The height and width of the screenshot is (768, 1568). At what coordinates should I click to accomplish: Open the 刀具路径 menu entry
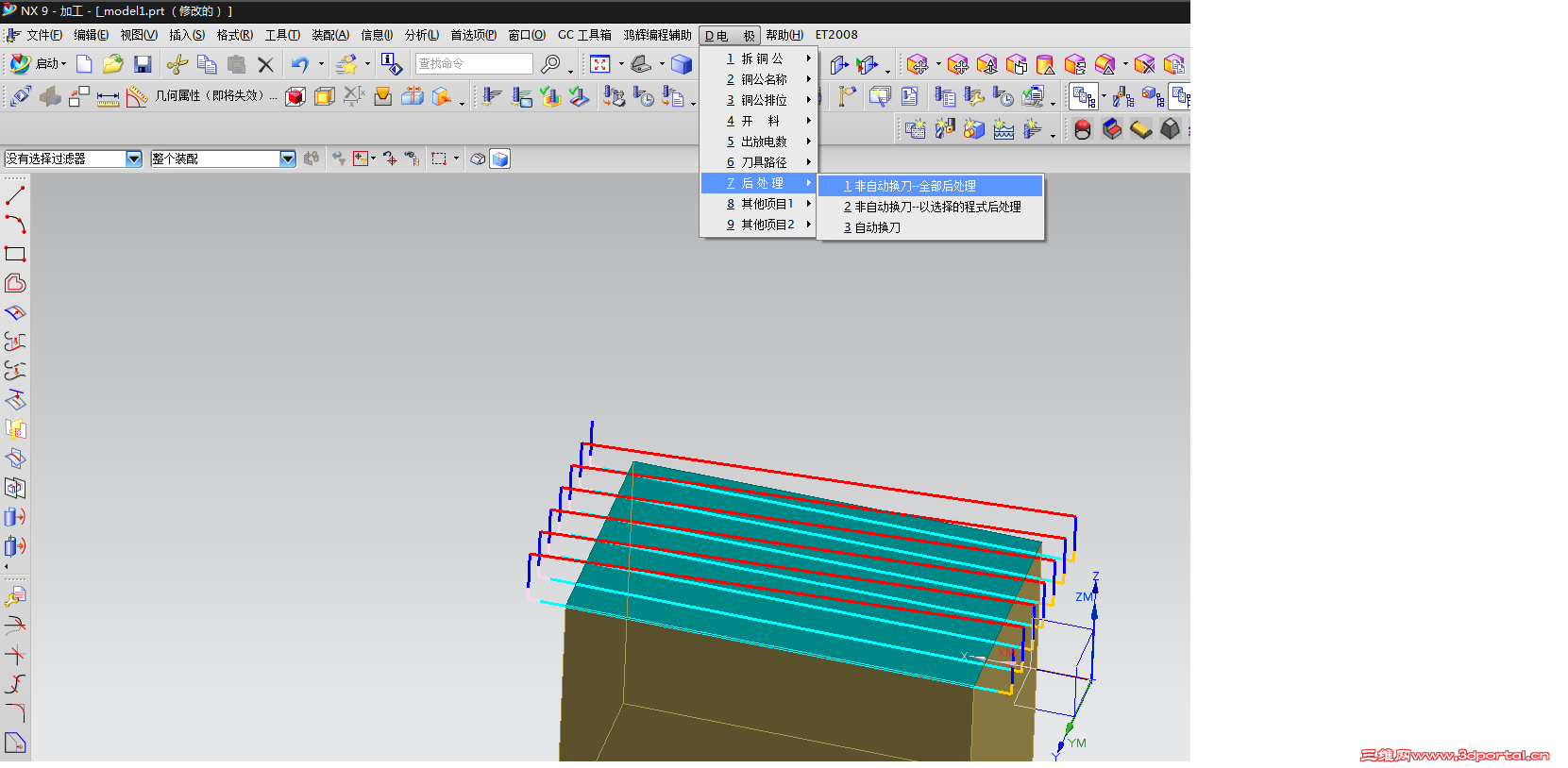pyautogui.click(x=758, y=162)
